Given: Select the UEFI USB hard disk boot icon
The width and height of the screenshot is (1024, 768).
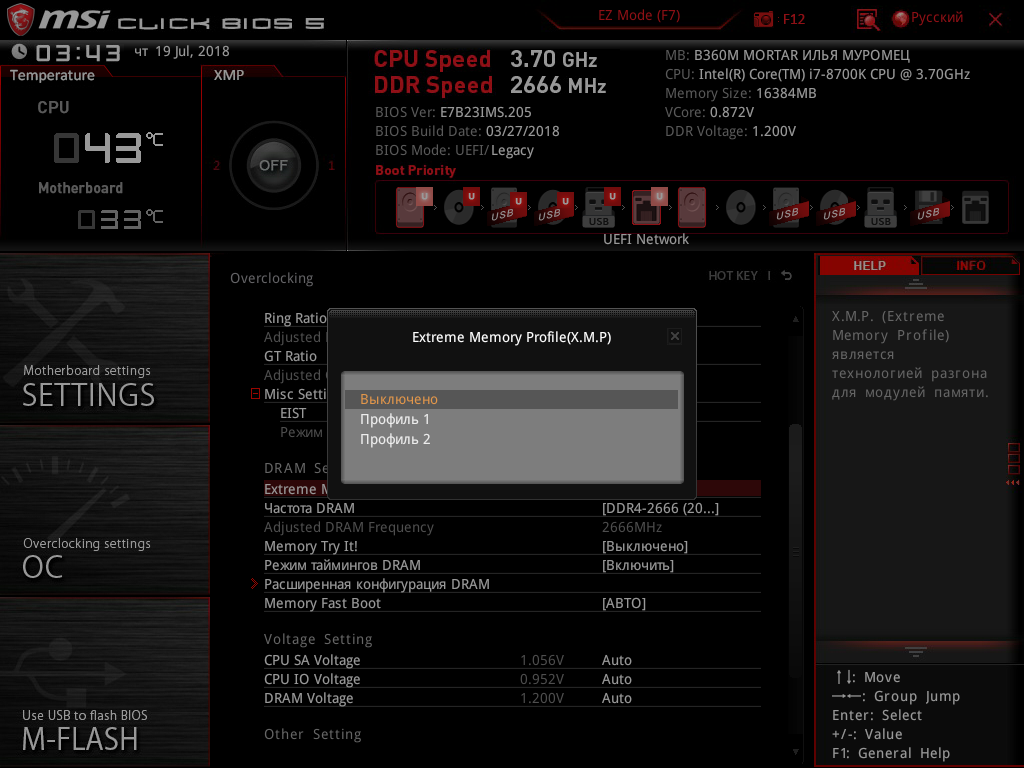Looking at the screenshot, I should pyautogui.click(x=507, y=207).
